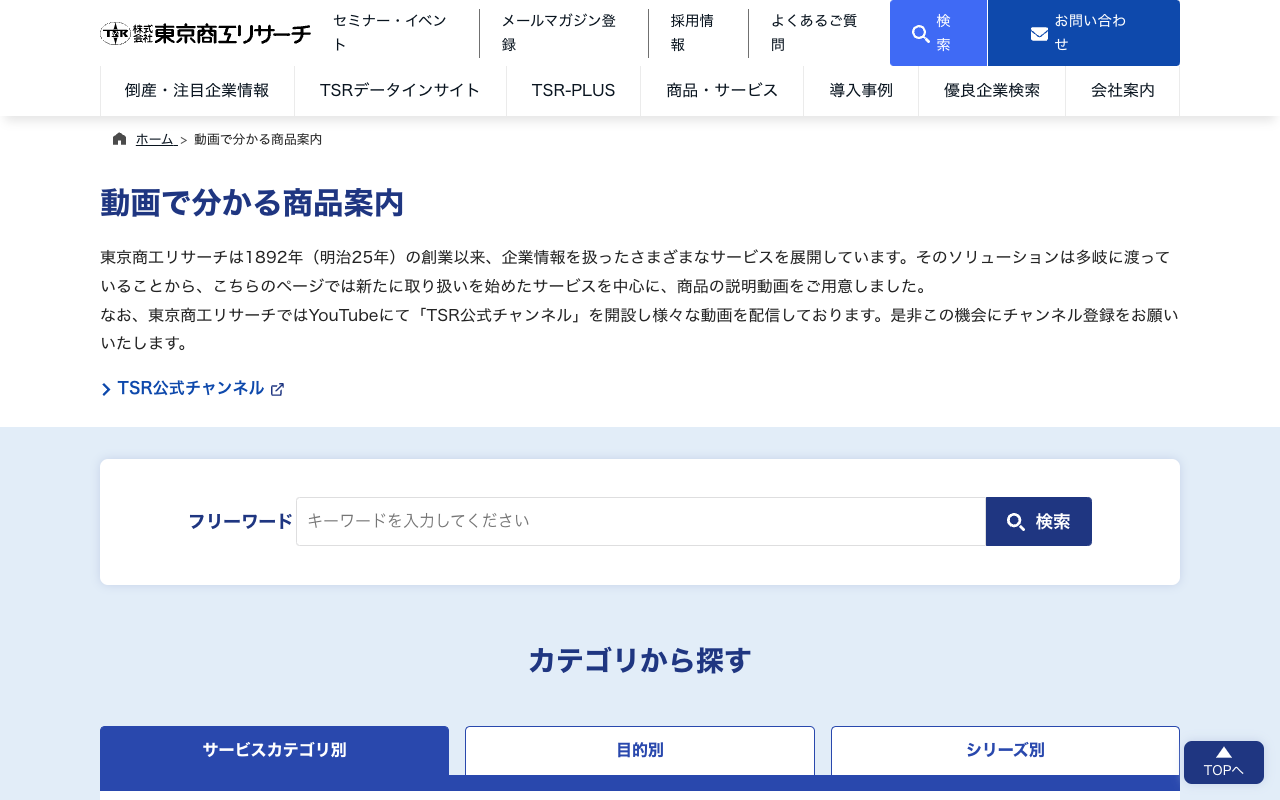The height and width of the screenshot is (800, 1280).
Task: Select the サービスカテゴリ別 tab
Action: 274,751
